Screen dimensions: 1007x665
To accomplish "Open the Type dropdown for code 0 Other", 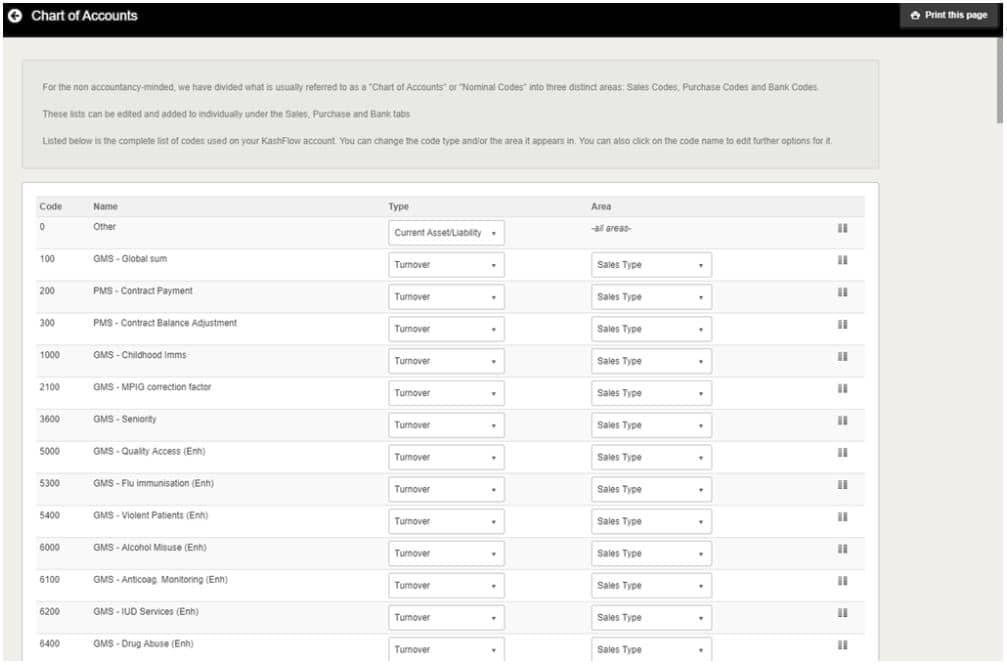I will (446, 233).
